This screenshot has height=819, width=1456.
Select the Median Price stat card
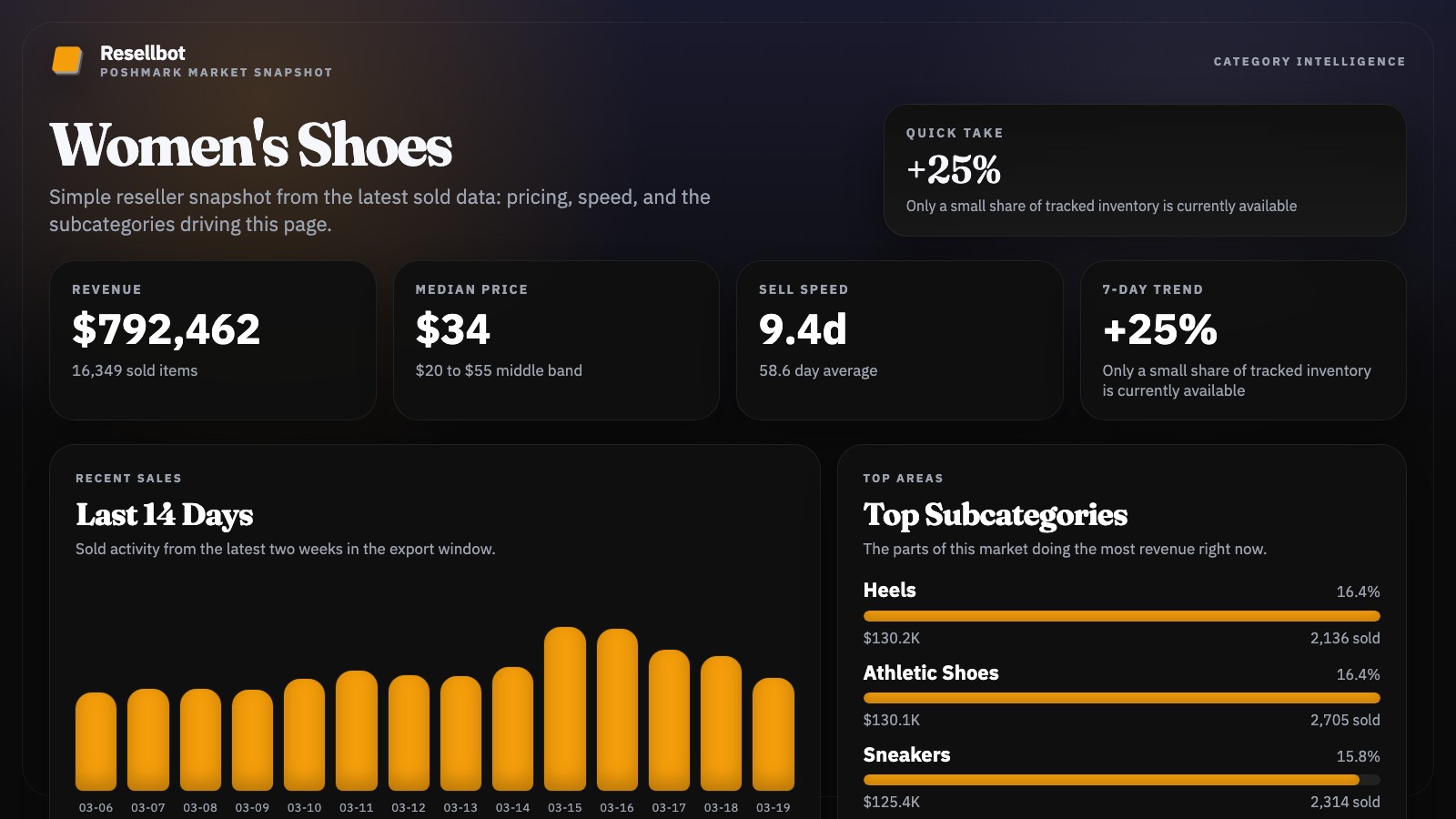click(x=556, y=339)
